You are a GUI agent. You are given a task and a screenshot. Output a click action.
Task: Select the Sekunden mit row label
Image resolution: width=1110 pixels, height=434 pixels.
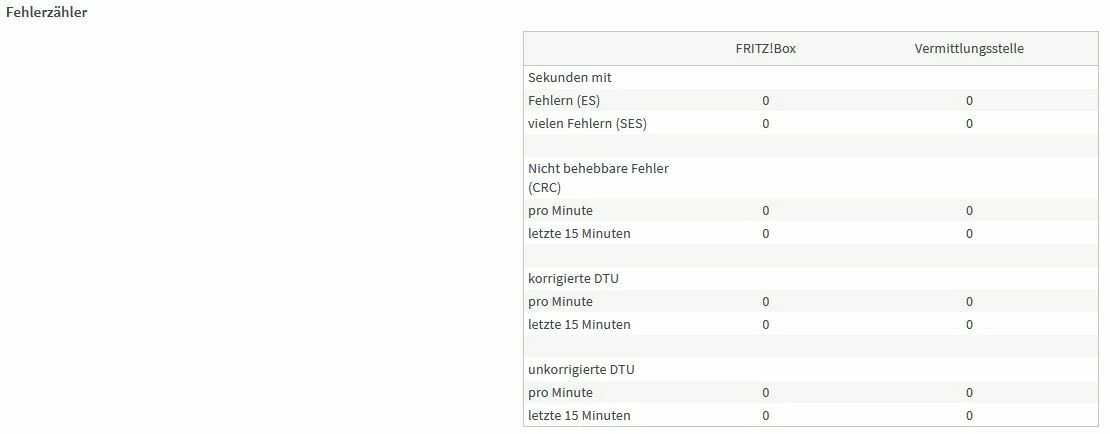[569, 77]
